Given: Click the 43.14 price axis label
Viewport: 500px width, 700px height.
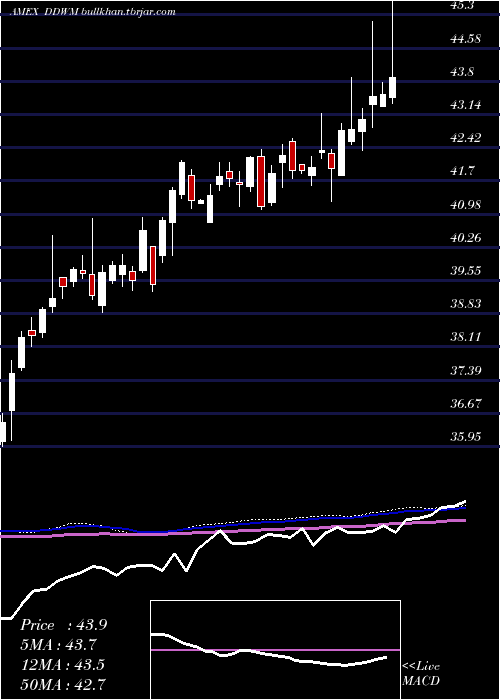Looking at the screenshot, I should (x=466, y=105).
